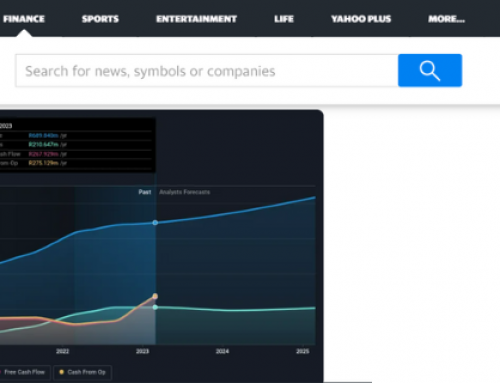Open YAHOO PLUS from the top navigation
This screenshot has height=383, width=500.
361,19
